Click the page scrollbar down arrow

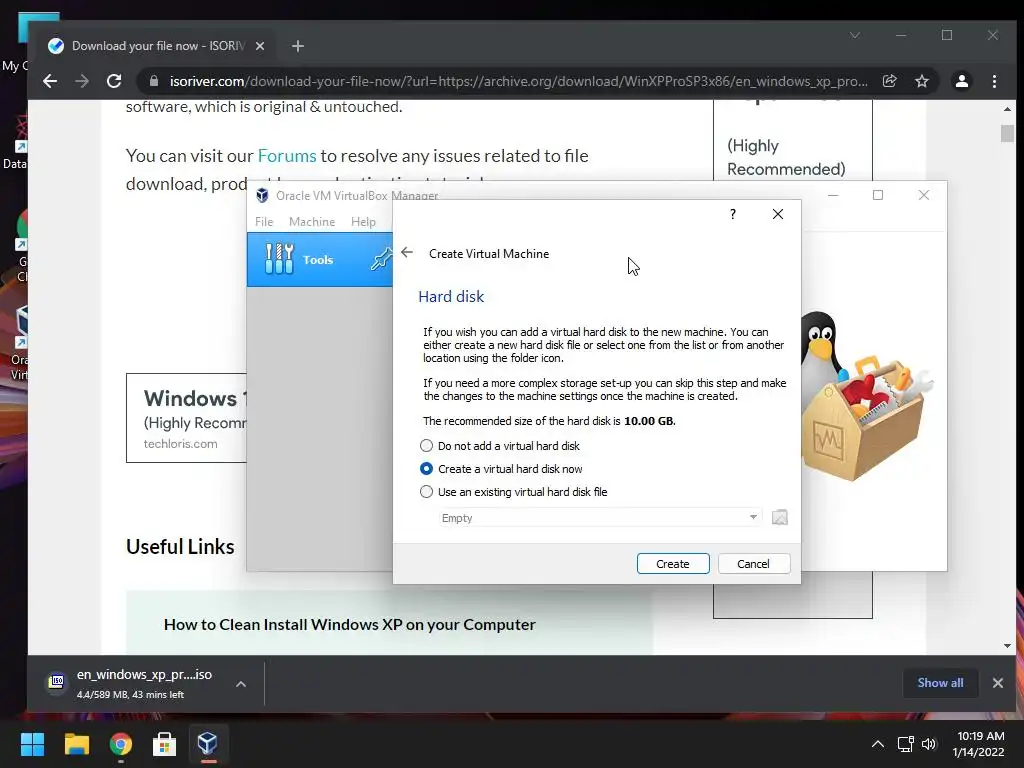click(x=1007, y=646)
